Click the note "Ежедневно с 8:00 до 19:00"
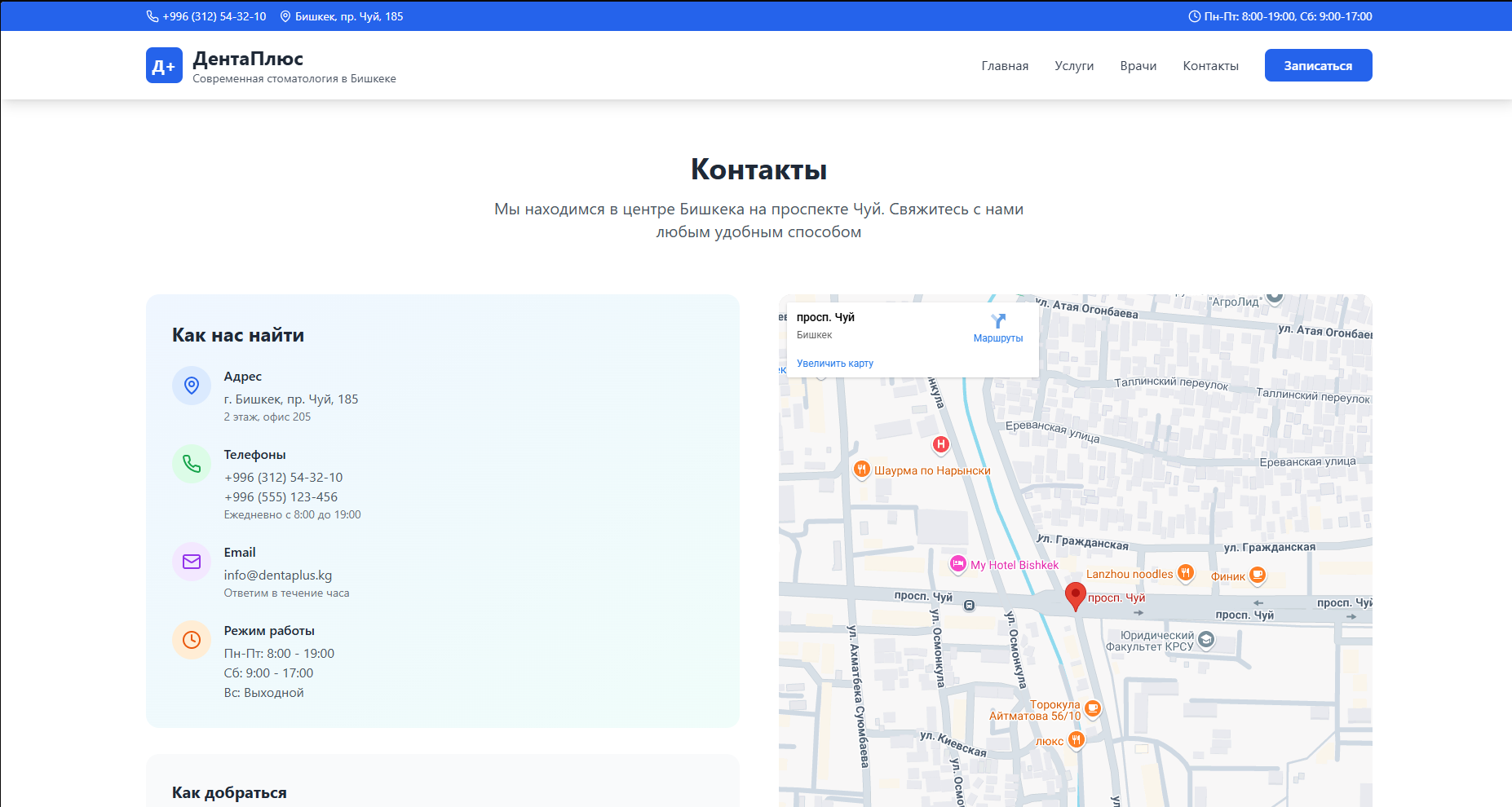 tap(293, 514)
